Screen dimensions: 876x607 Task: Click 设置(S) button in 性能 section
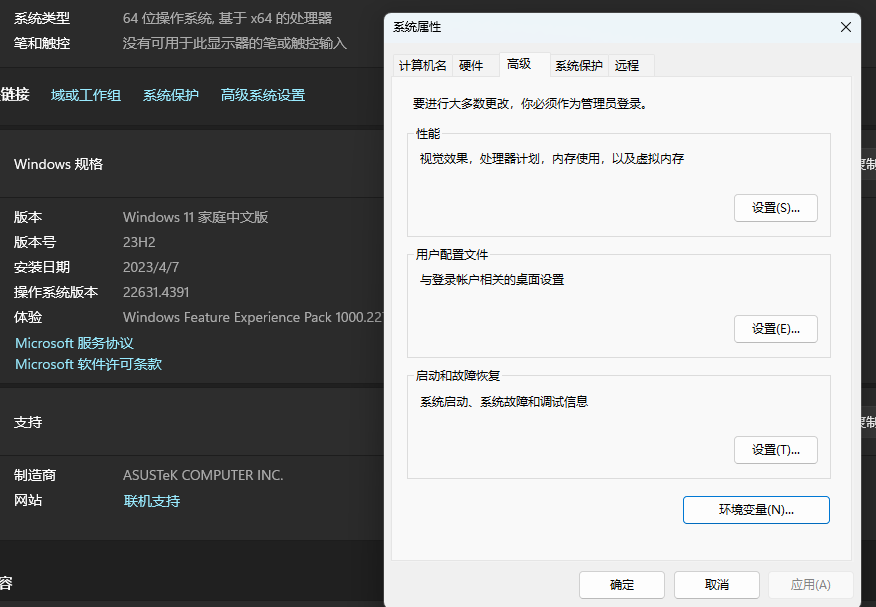[775, 208]
